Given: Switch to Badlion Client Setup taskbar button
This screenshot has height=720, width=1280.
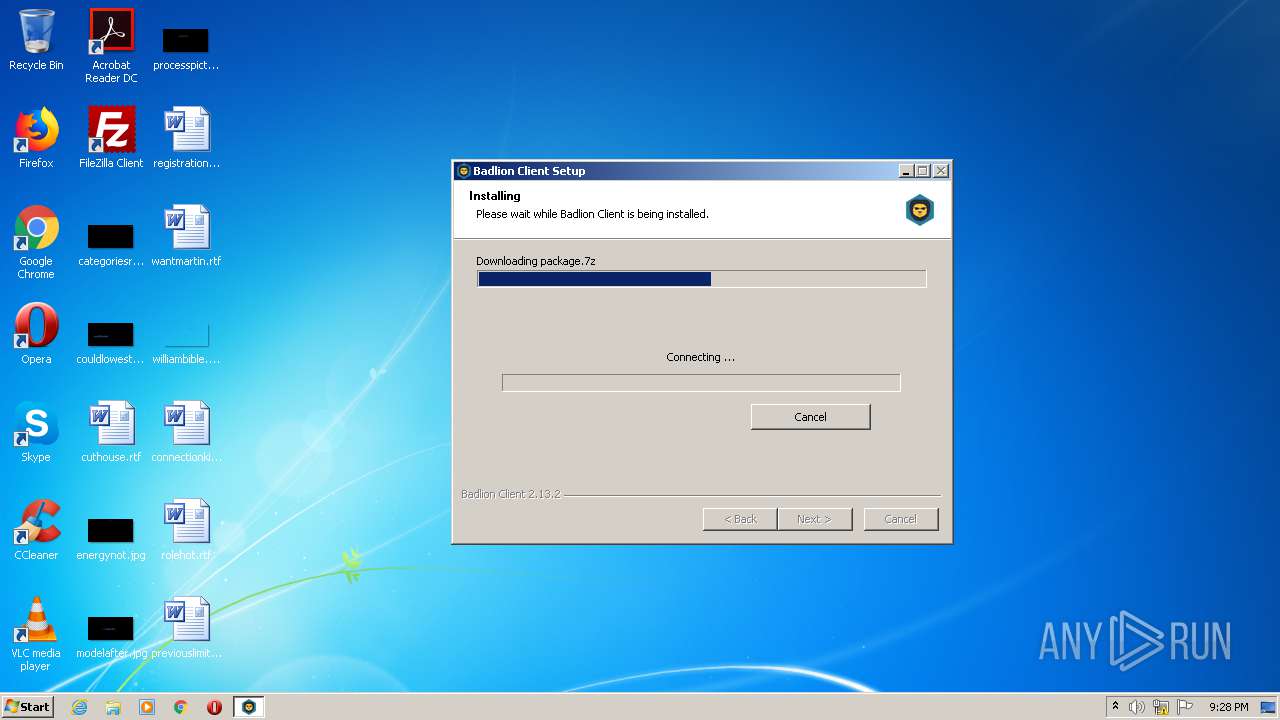Looking at the screenshot, I should [x=248, y=707].
